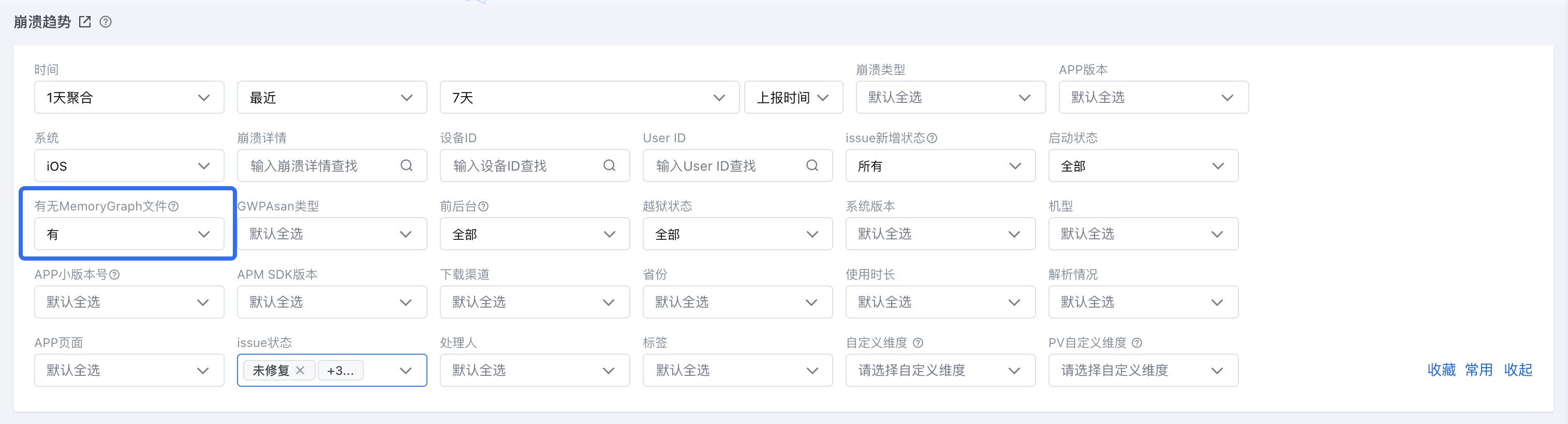This screenshot has height=424, width=1568.
Task: Click search icon in User ID field
Action: pos(812,165)
